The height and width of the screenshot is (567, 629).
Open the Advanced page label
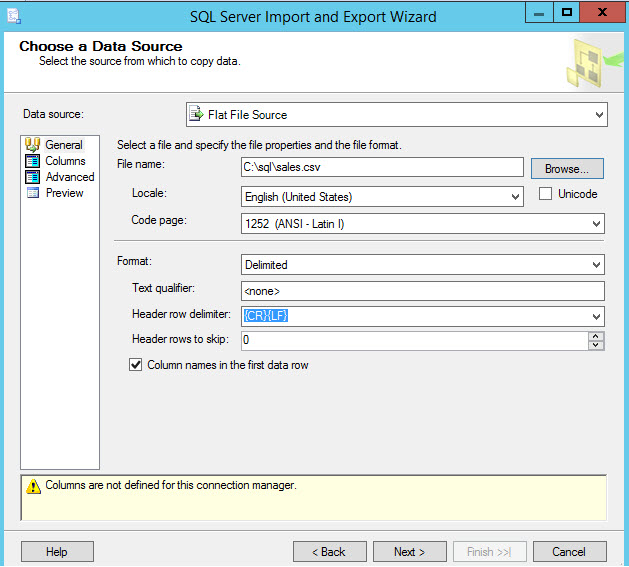[70, 177]
